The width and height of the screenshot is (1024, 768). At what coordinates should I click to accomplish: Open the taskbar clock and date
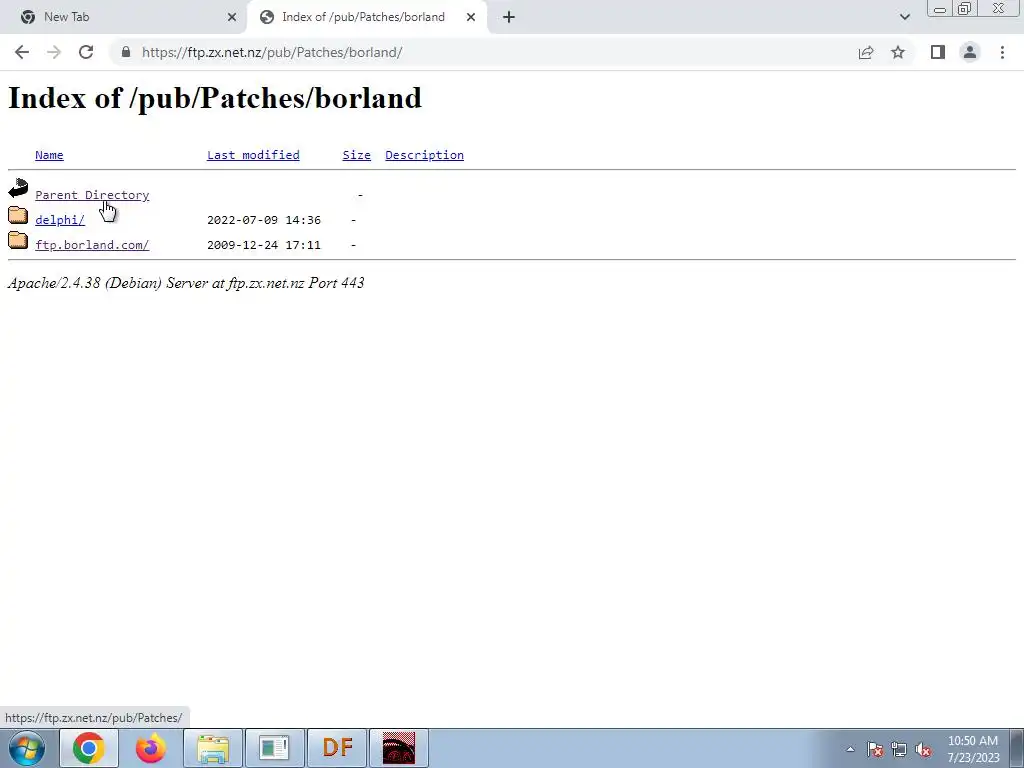(973, 749)
